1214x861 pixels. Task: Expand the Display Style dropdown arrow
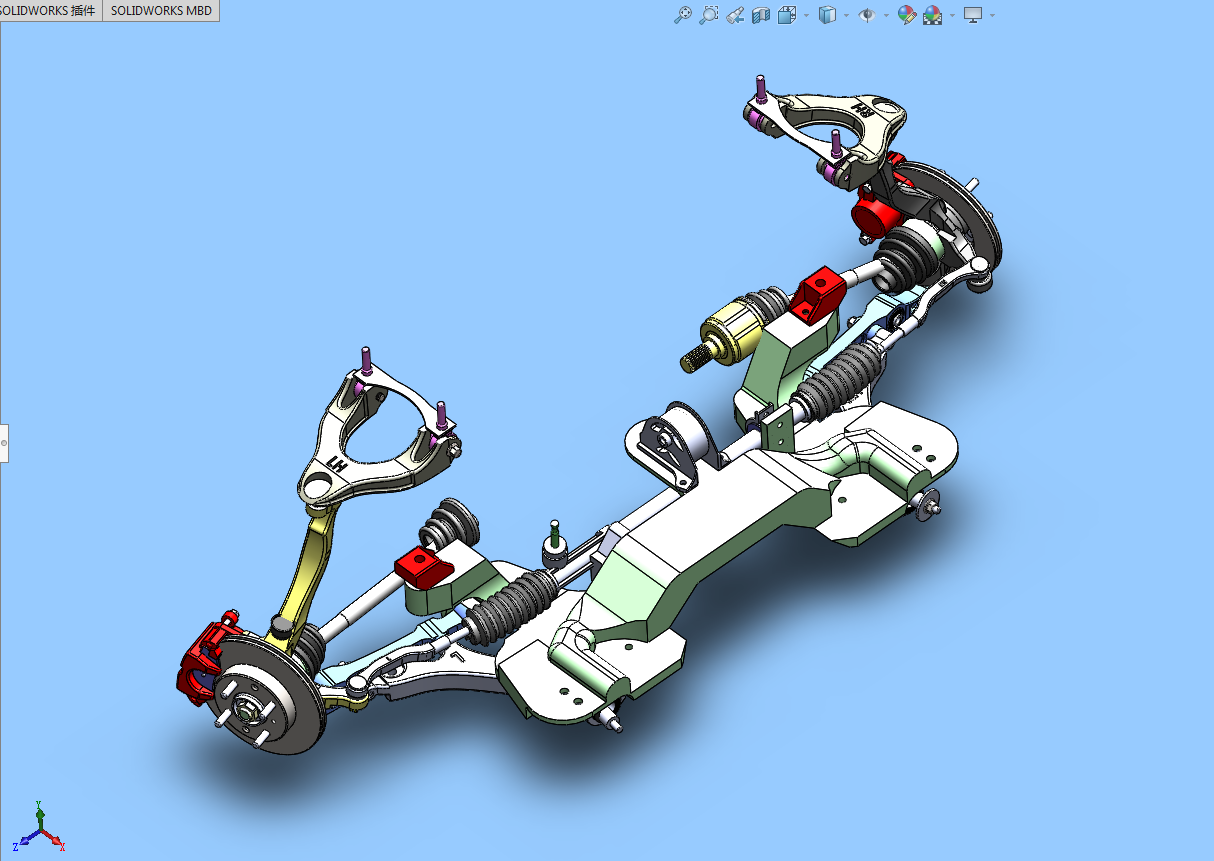pos(846,15)
